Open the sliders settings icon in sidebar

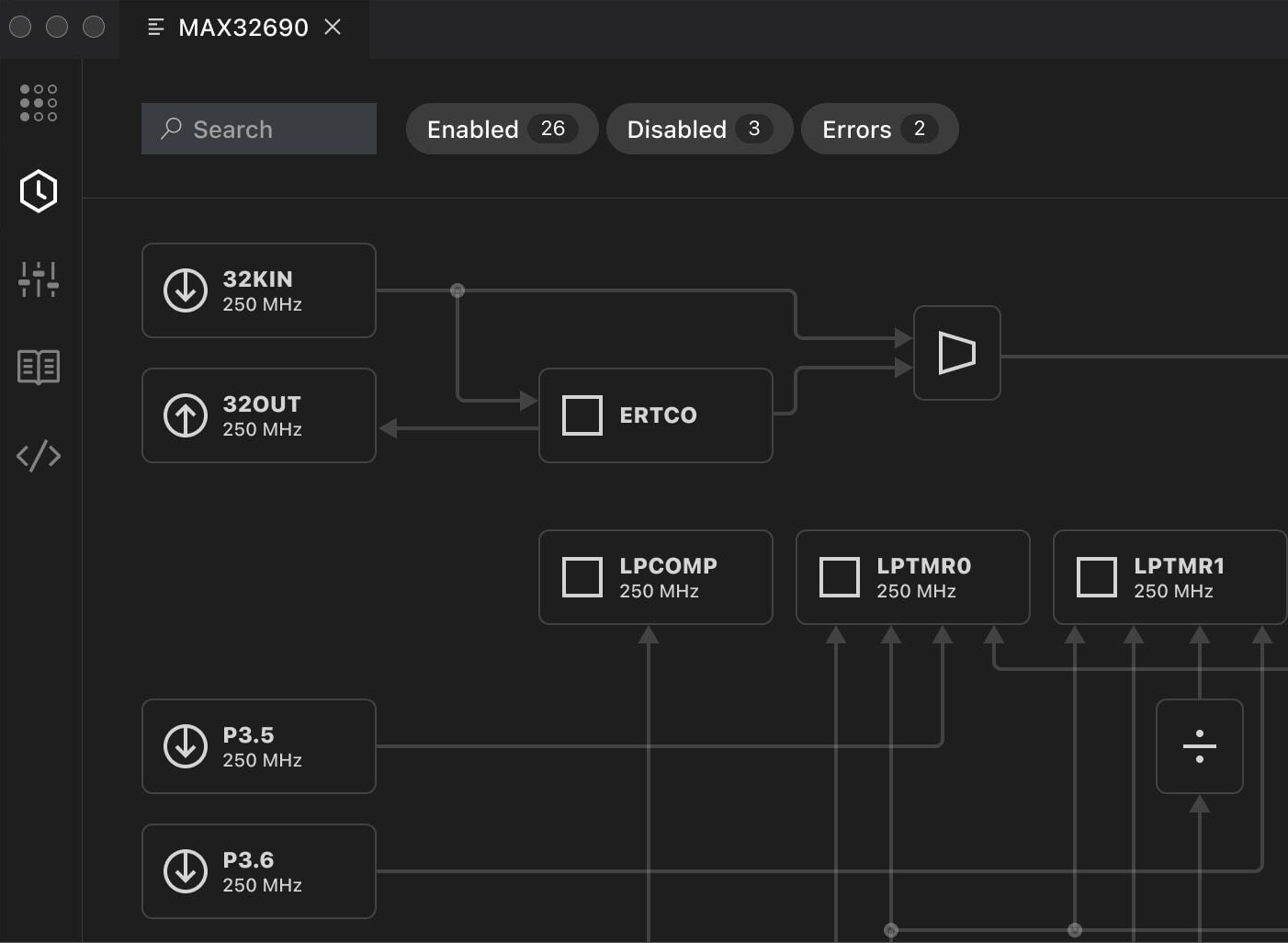pos(39,278)
